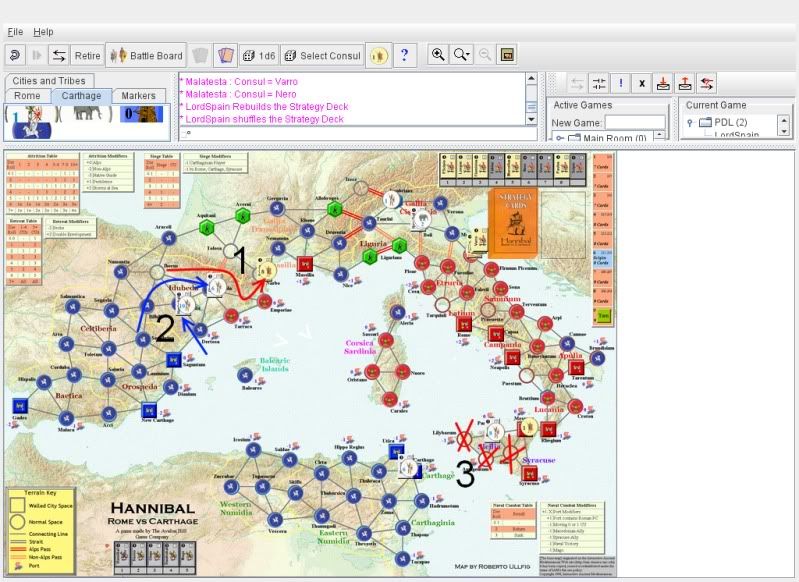The width and height of the screenshot is (799, 582).
Task: Open the File menu
Action: coord(15,32)
